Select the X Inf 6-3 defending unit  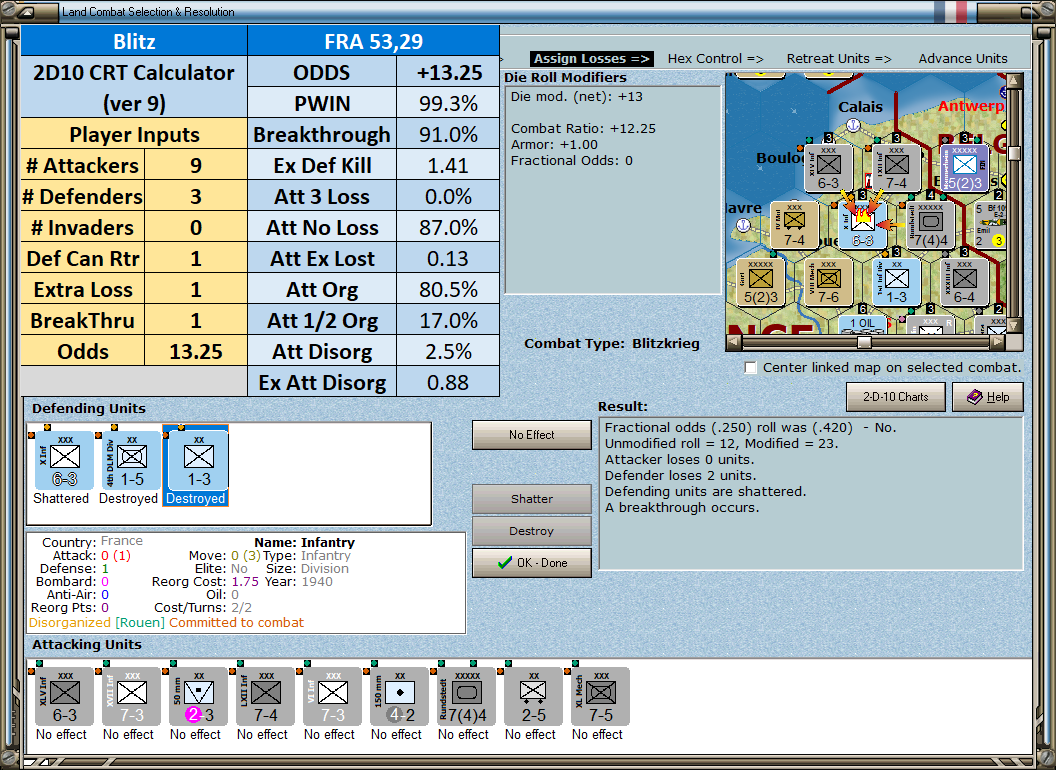point(64,461)
